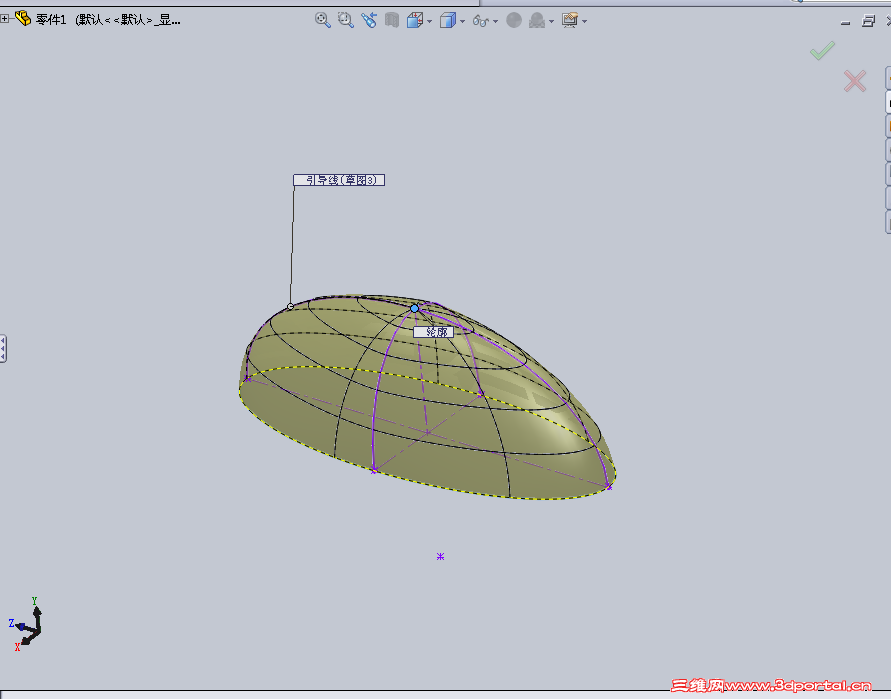Screen dimensions: 891x699
Task: Open the View Orientation cube icon
Action: click(x=415, y=20)
